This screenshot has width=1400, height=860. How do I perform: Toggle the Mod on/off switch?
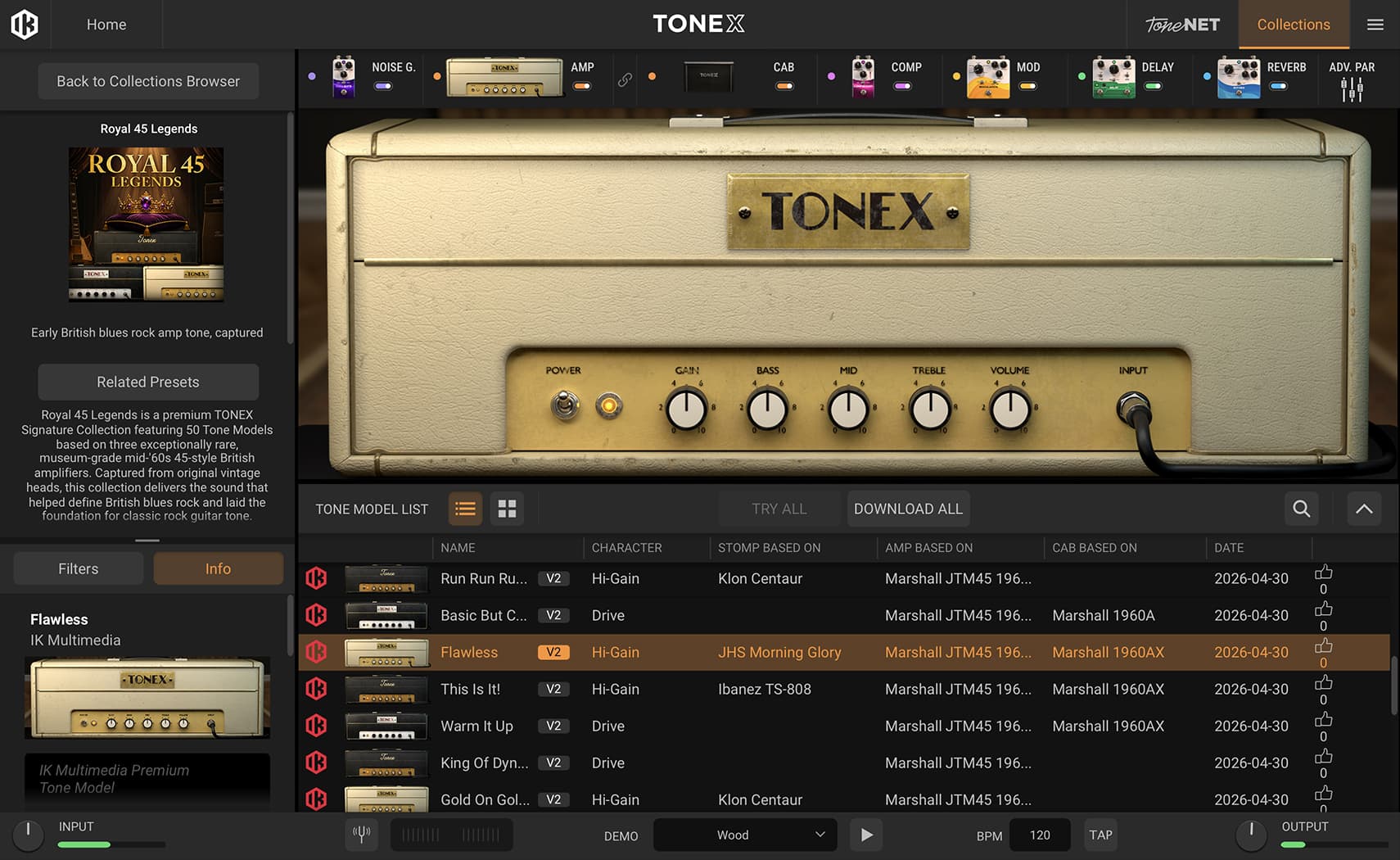[x=1027, y=86]
